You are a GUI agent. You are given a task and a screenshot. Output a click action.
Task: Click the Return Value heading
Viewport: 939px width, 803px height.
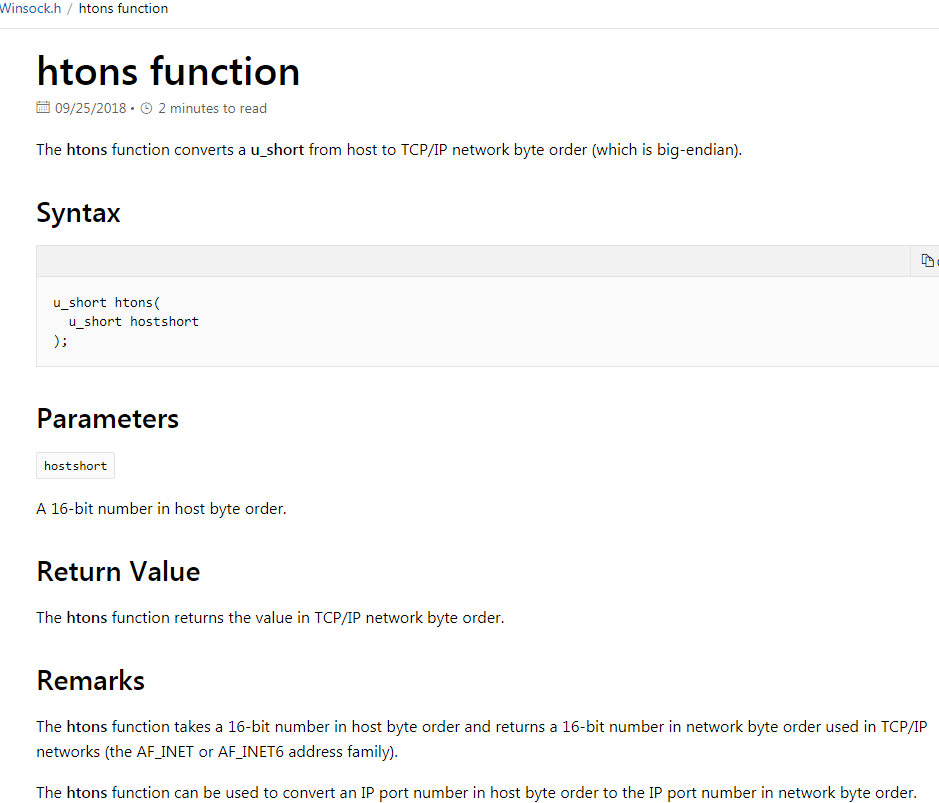click(x=118, y=571)
